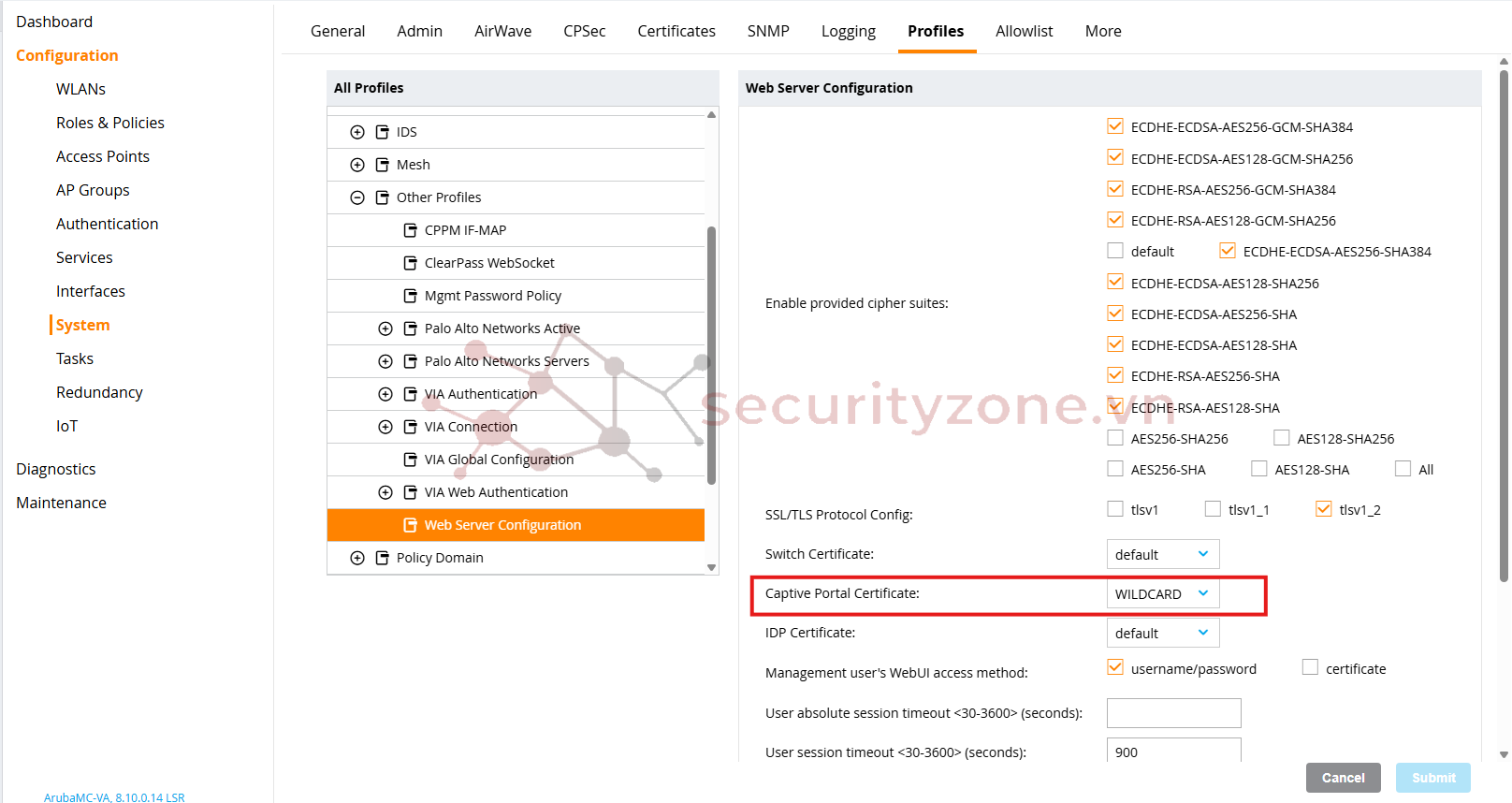Click the IDS profile folder icon

tap(382, 132)
